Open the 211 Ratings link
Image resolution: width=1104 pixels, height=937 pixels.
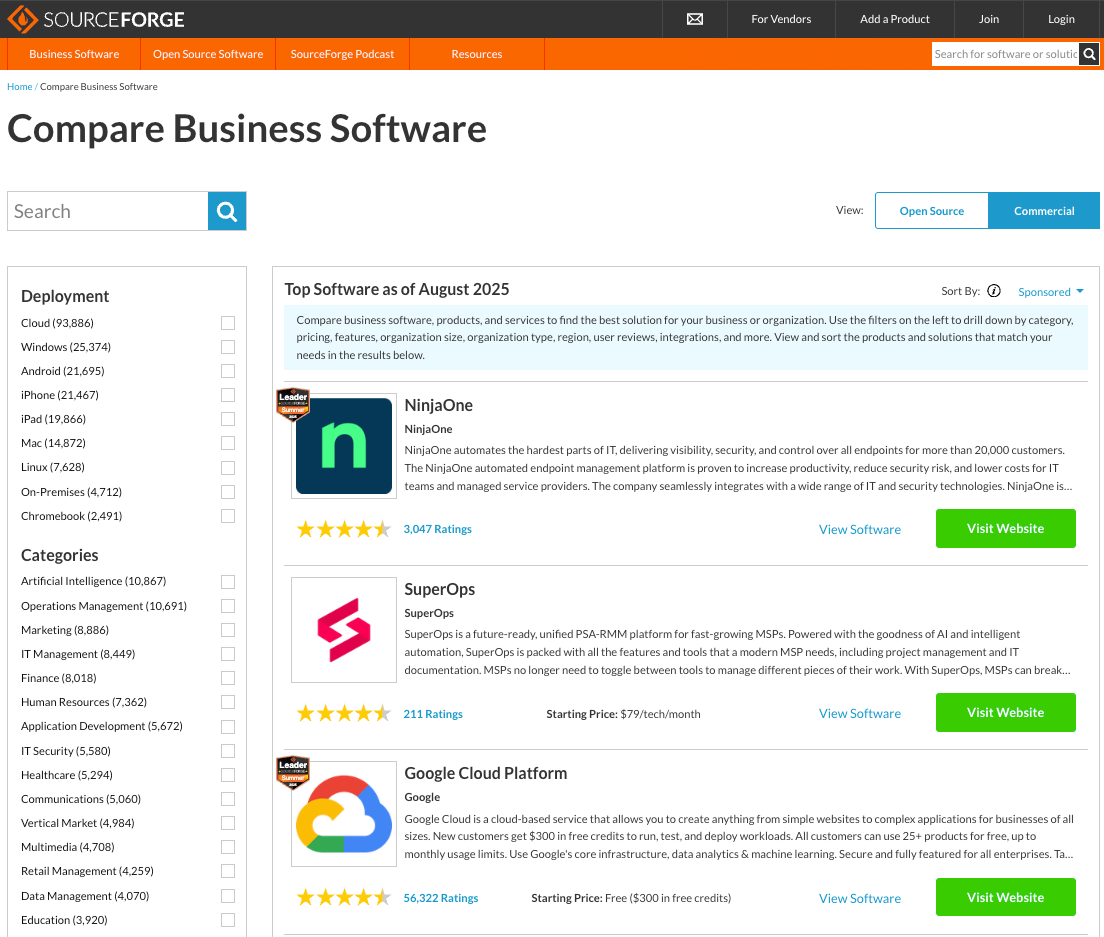pos(433,714)
